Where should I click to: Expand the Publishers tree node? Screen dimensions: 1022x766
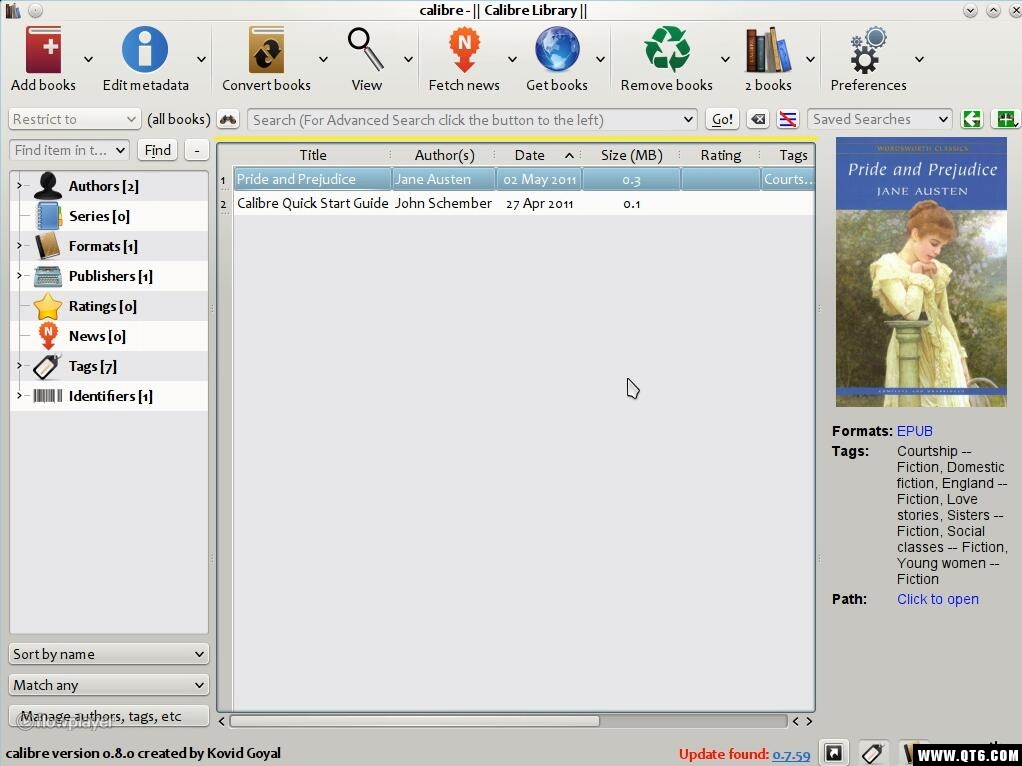tap(19, 276)
